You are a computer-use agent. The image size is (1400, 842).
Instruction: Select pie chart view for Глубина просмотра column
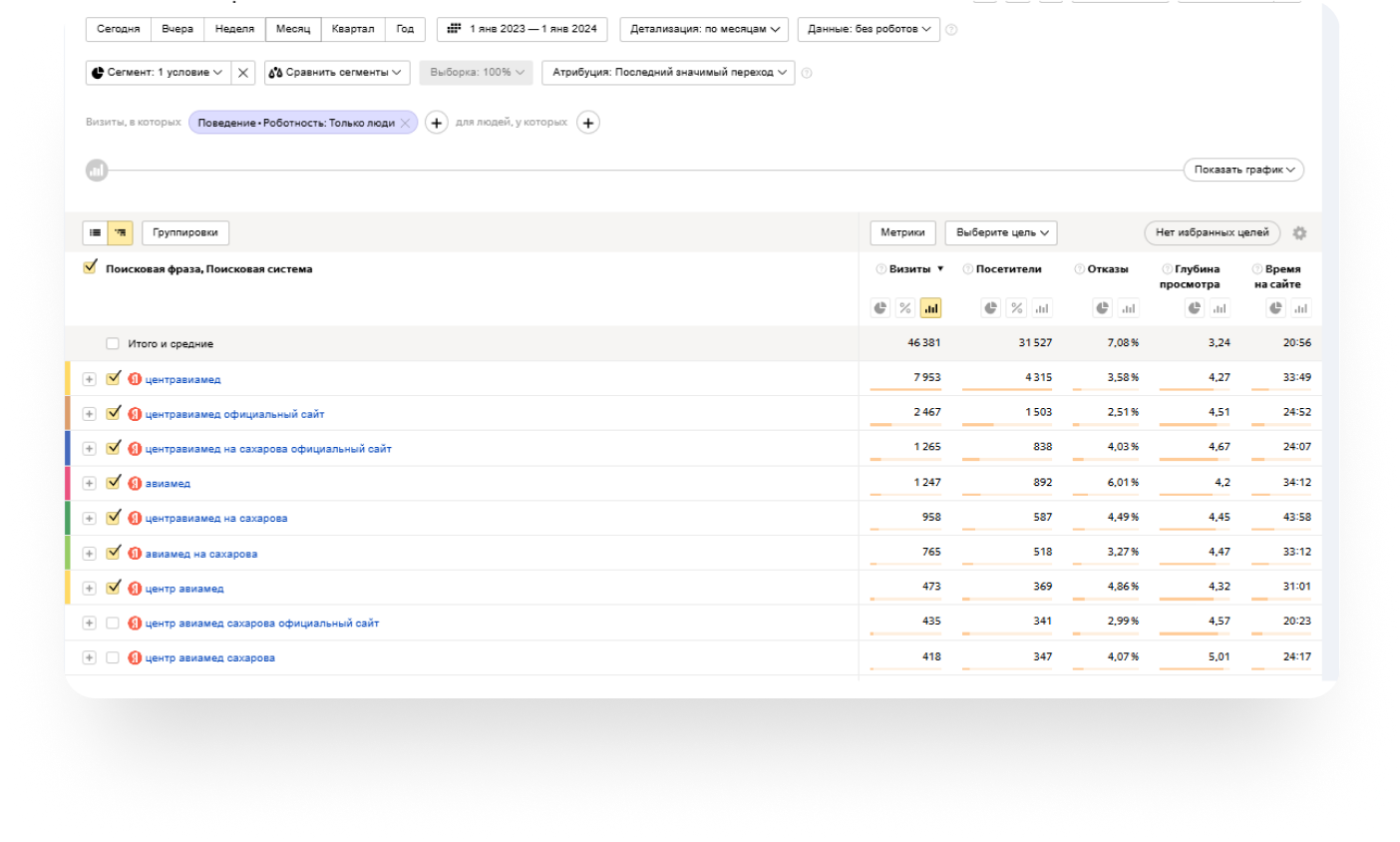(x=1195, y=308)
